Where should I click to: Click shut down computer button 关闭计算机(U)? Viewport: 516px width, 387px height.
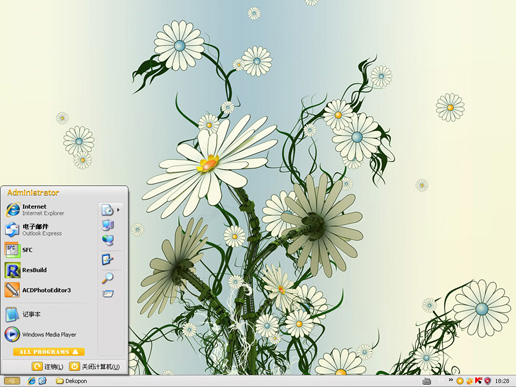coord(95,367)
